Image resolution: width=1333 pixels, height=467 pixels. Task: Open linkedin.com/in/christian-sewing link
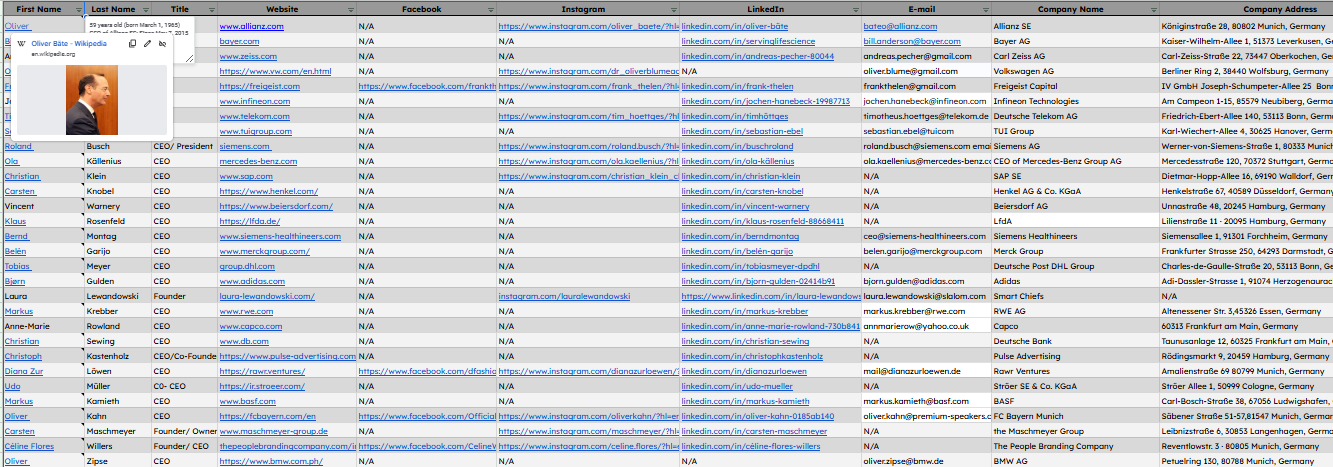pyautogui.click(x=746, y=341)
